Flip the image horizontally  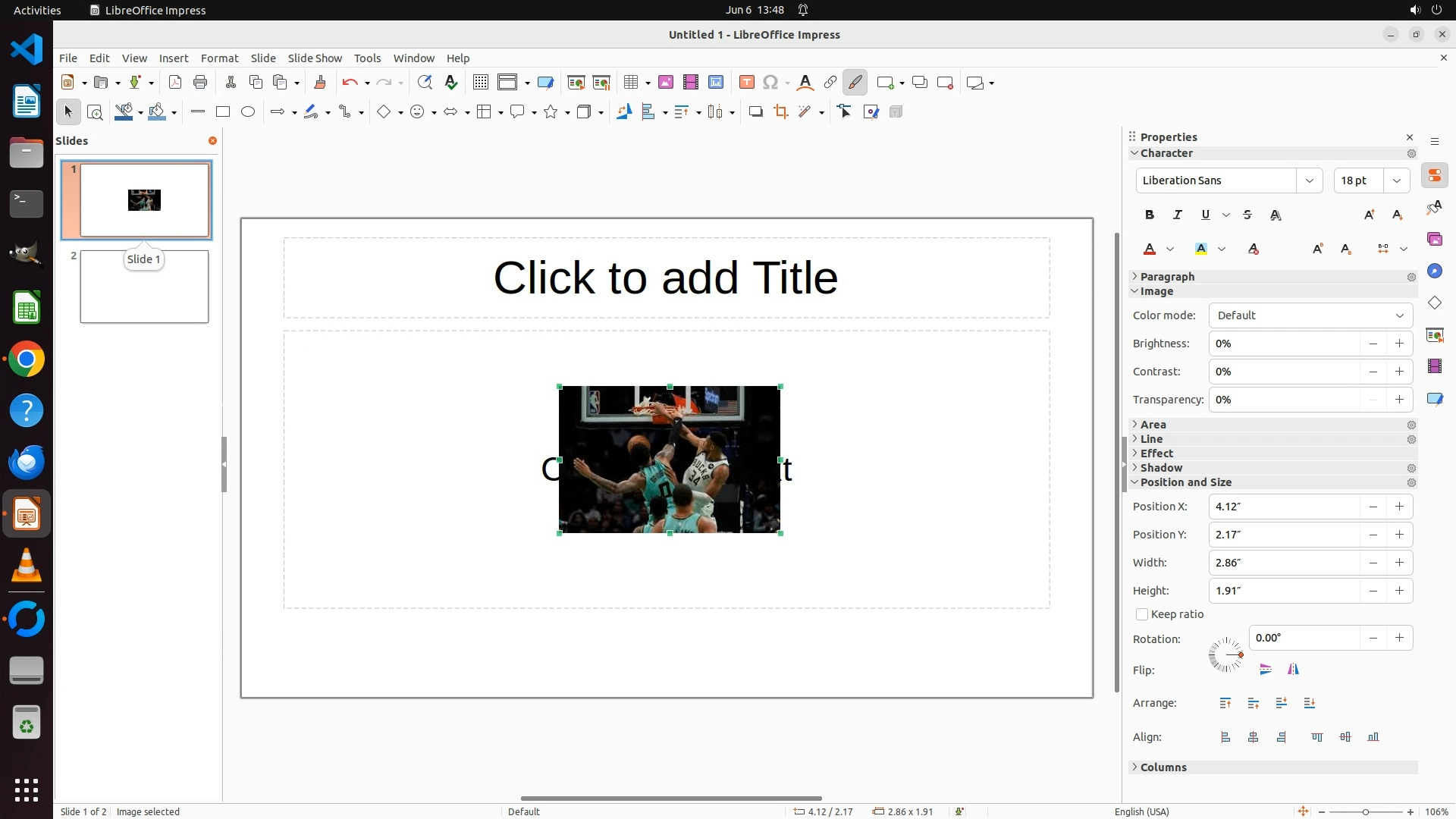click(x=1293, y=669)
